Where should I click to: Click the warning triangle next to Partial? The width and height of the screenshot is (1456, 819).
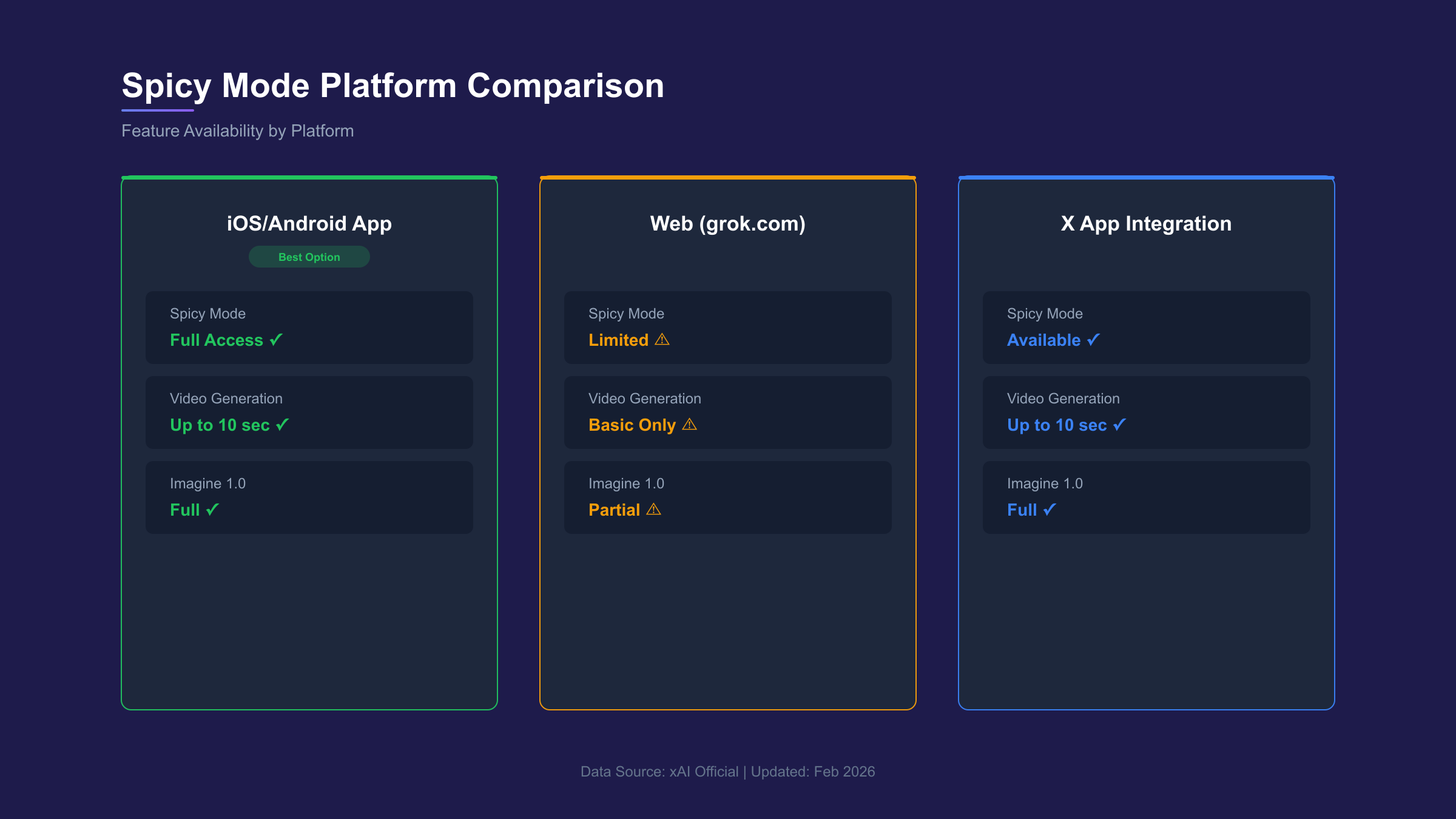pos(653,510)
